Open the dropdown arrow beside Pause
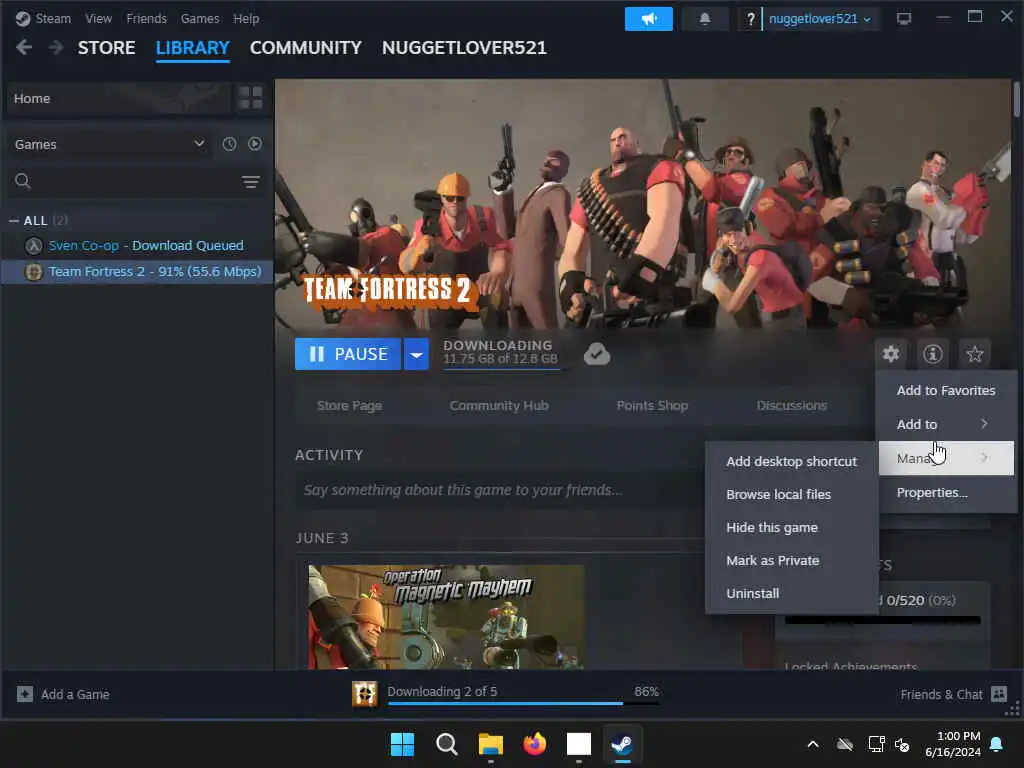 click(x=416, y=354)
